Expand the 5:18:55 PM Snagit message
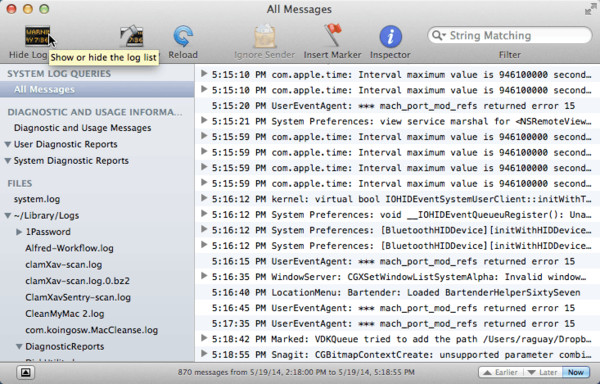 (x=204, y=354)
